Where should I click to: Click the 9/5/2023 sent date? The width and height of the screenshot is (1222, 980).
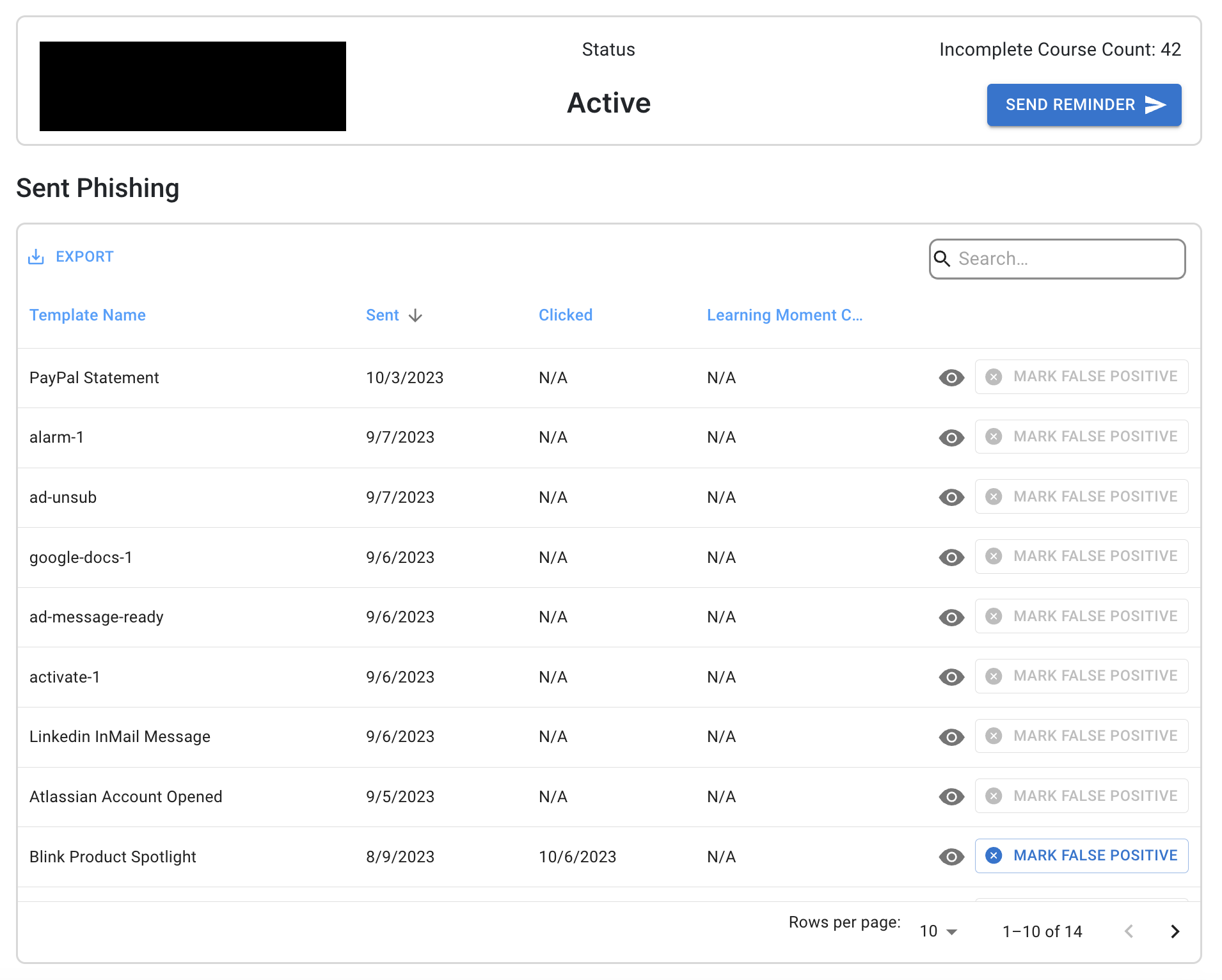click(400, 797)
